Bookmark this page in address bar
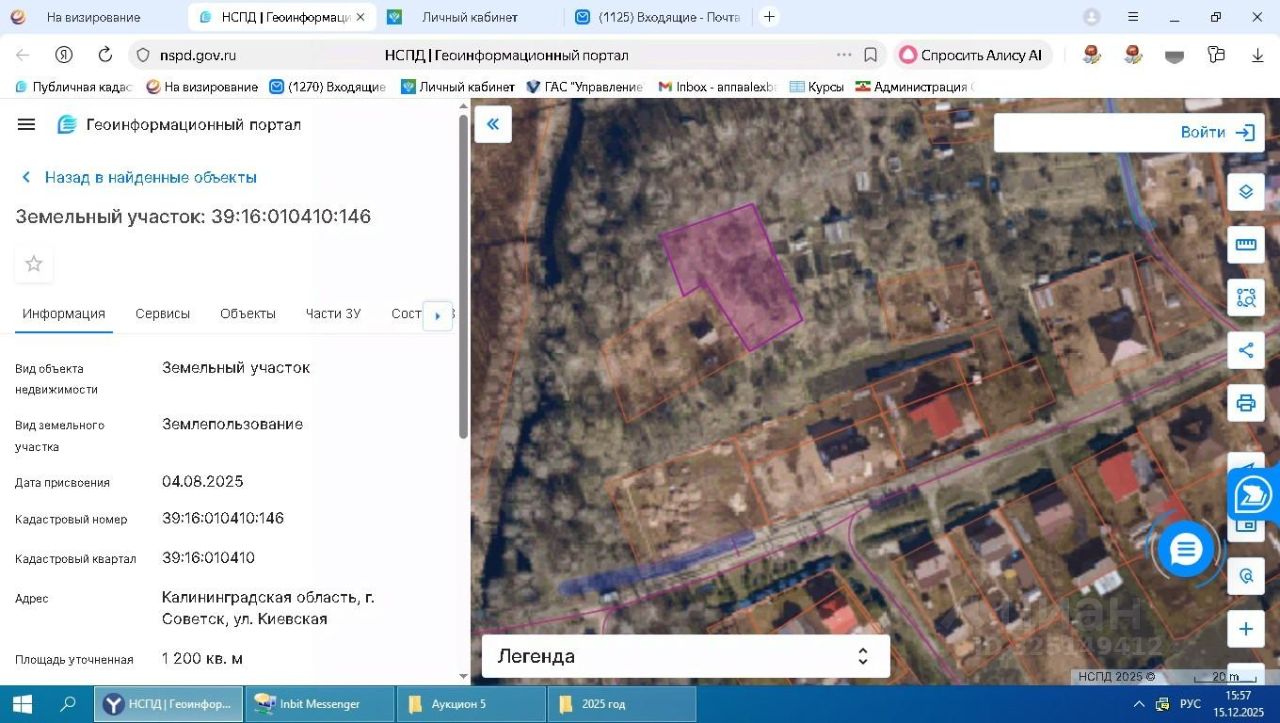This screenshot has height=723, width=1280. 871,55
